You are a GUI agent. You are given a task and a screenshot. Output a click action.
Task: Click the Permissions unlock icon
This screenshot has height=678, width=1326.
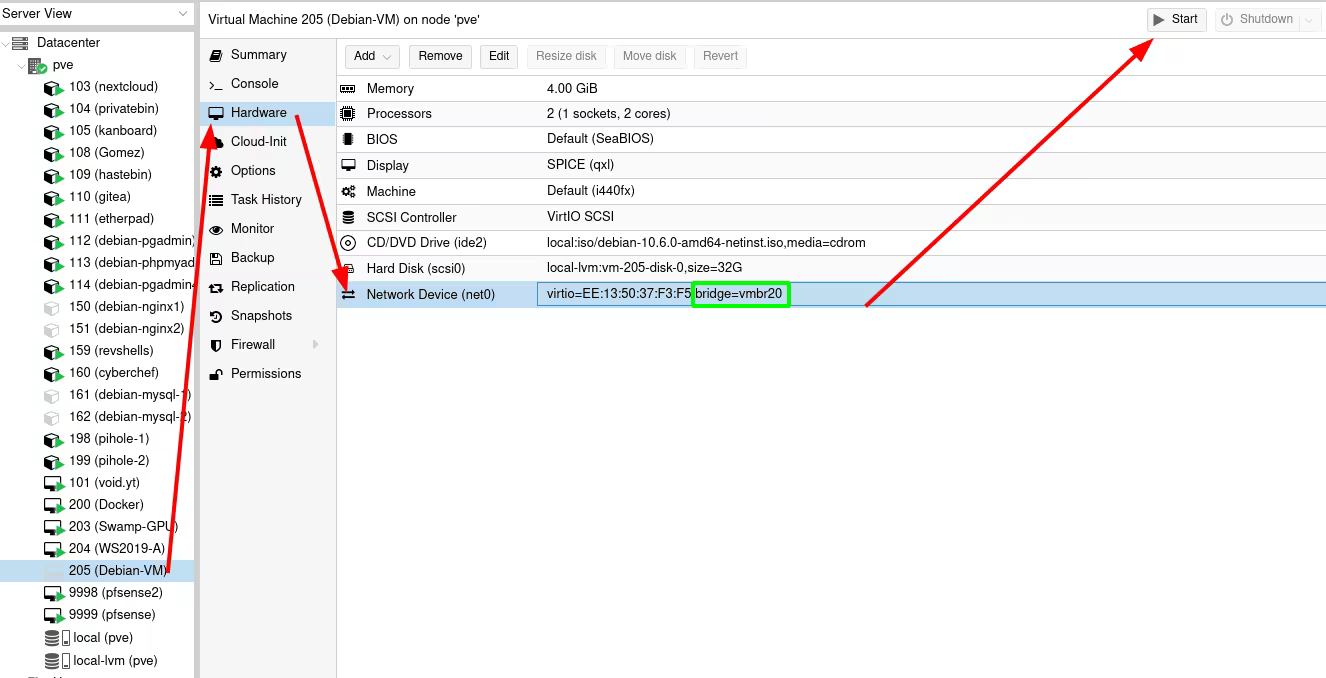click(215, 374)
